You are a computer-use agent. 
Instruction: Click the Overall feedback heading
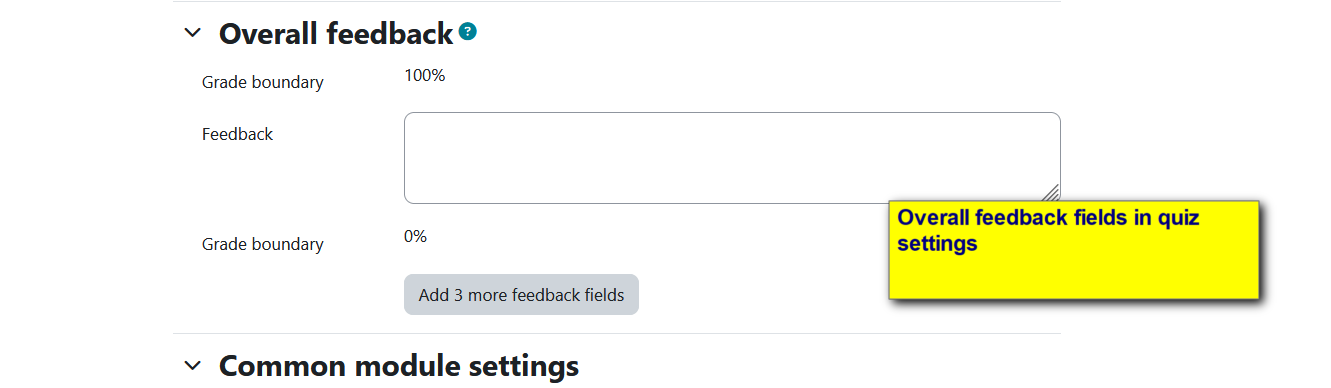[x=336, y=34]
